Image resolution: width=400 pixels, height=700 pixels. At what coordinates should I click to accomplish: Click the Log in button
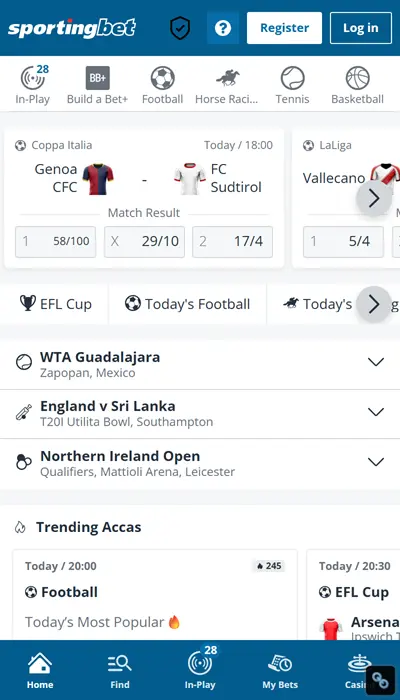[x=361, y=28]
